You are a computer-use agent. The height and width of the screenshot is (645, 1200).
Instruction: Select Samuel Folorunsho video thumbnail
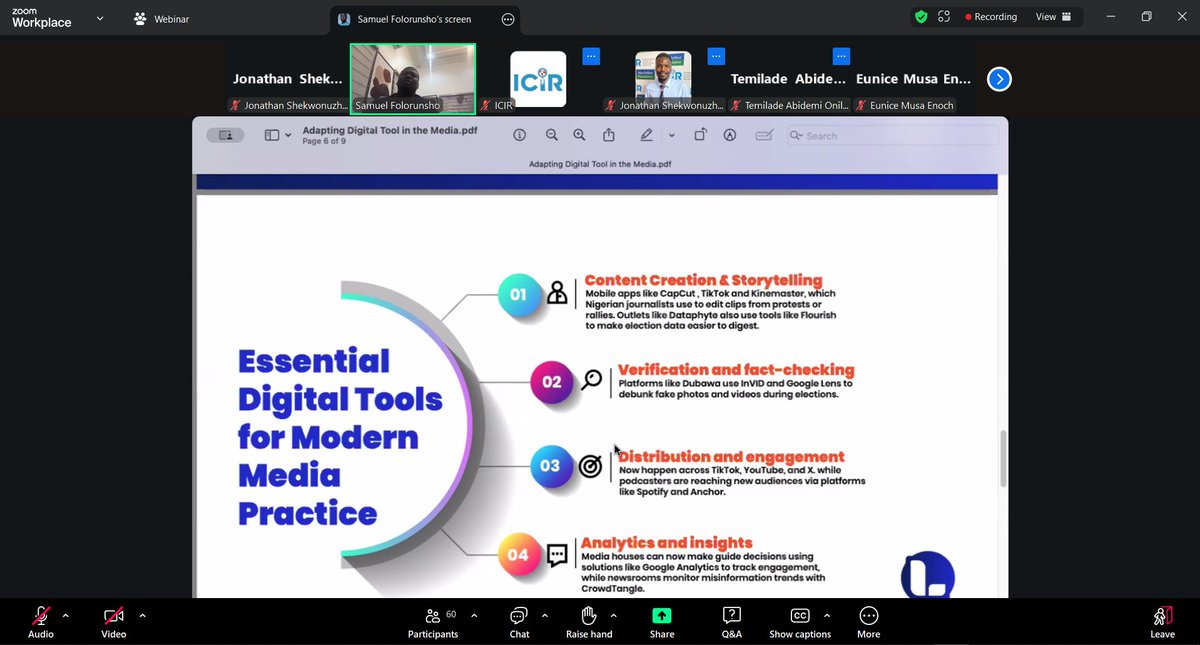[412, 79]
